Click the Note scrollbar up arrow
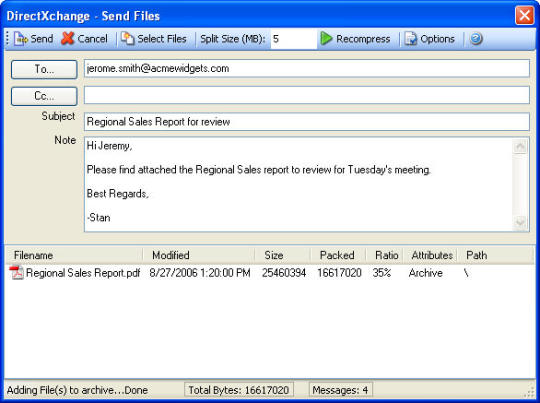Screen dimensions: 540x403 point(520,146)
